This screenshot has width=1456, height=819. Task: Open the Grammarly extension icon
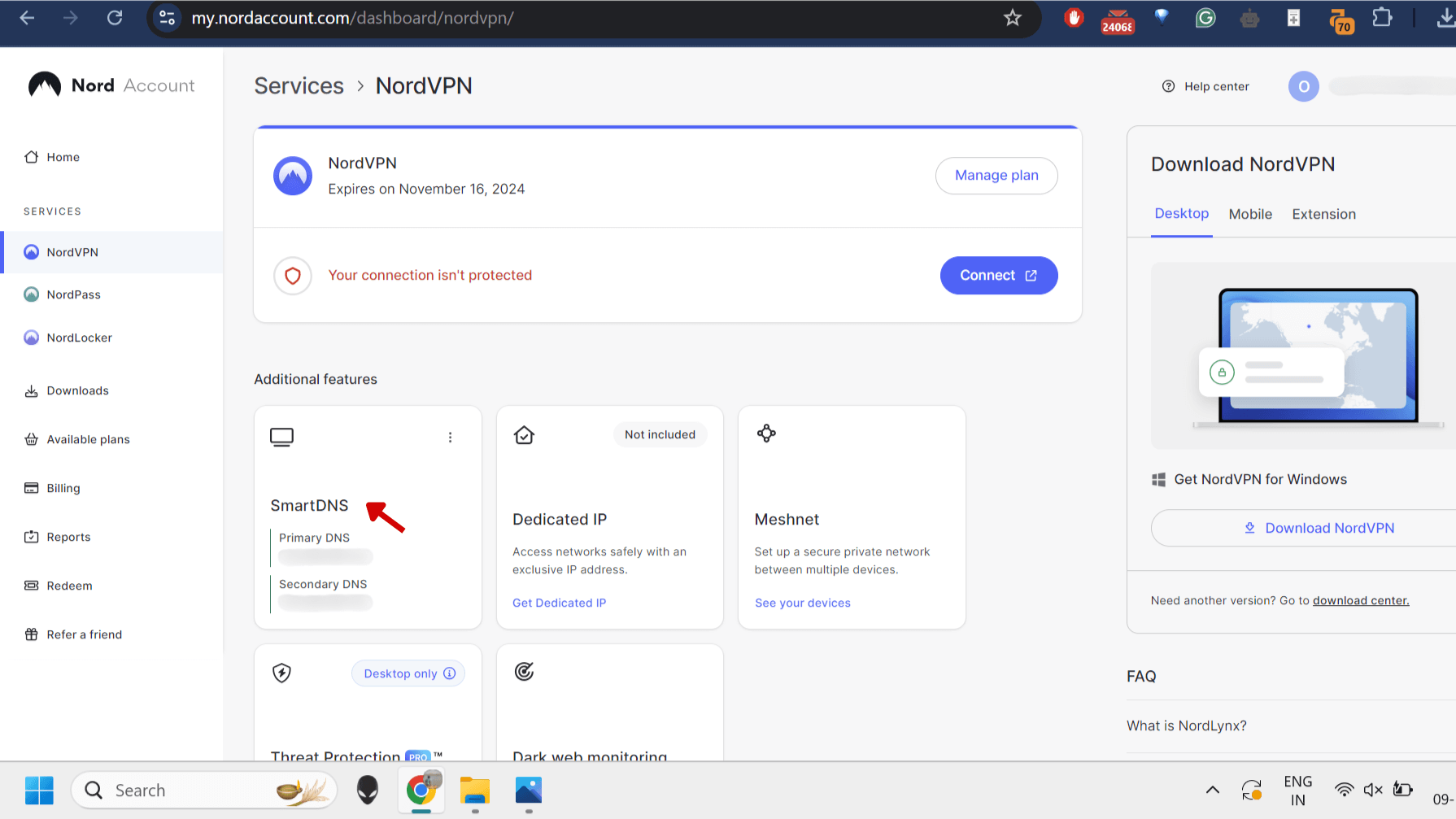click(x=1205, y=17)
